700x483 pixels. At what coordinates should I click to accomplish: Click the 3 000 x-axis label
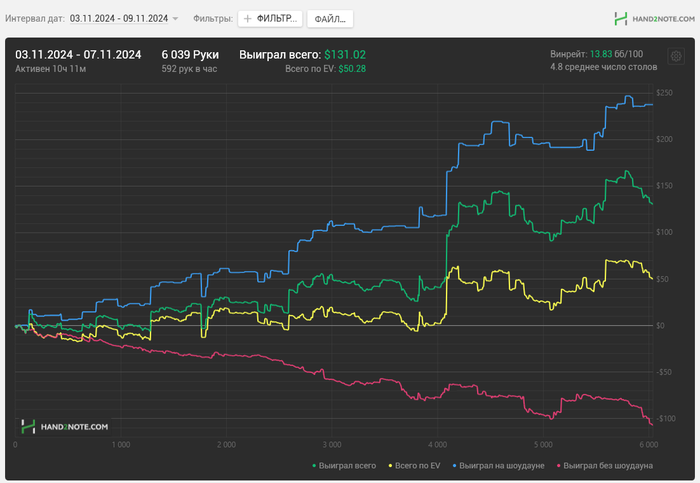point(332,445)
